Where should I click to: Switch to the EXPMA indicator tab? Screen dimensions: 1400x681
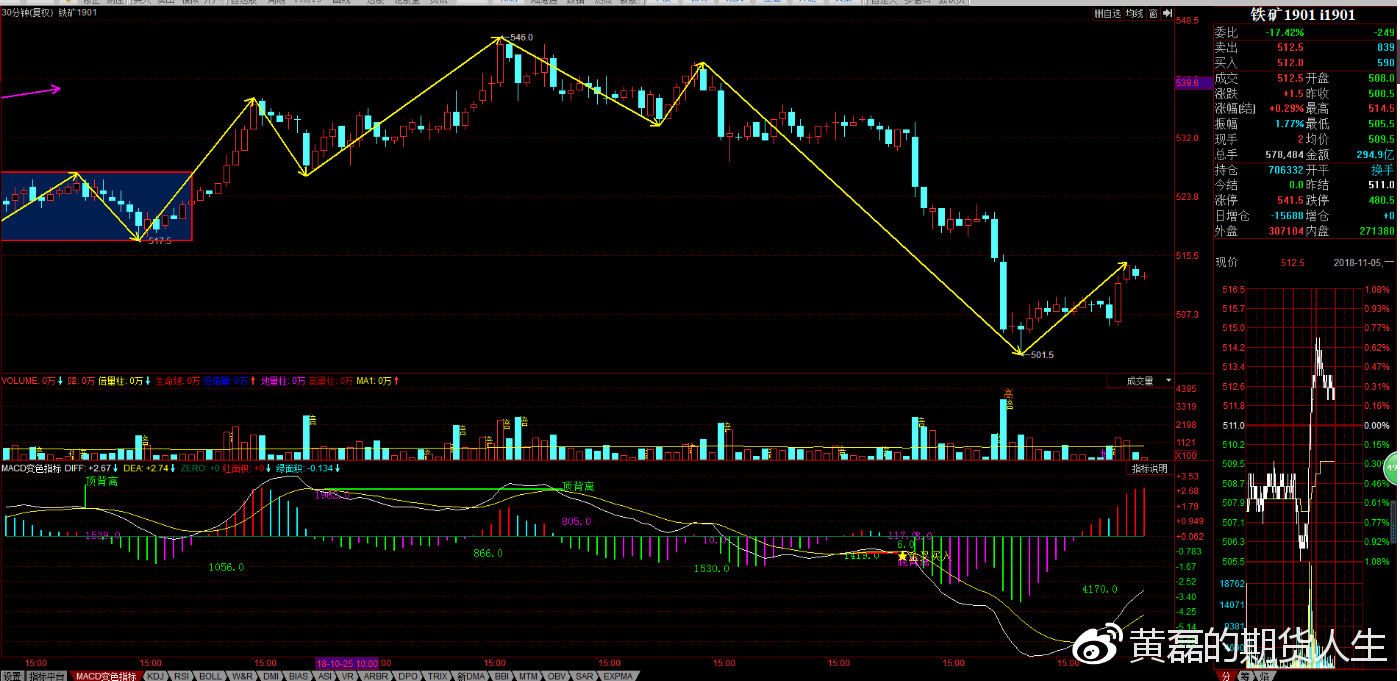(x=618, y=676)
